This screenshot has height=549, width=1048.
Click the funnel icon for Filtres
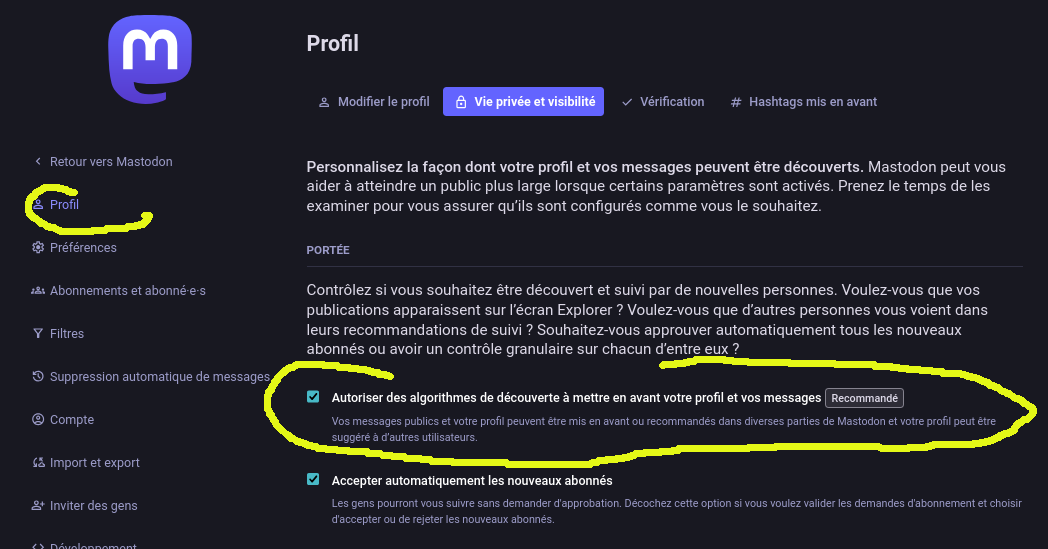click(38, 334)
